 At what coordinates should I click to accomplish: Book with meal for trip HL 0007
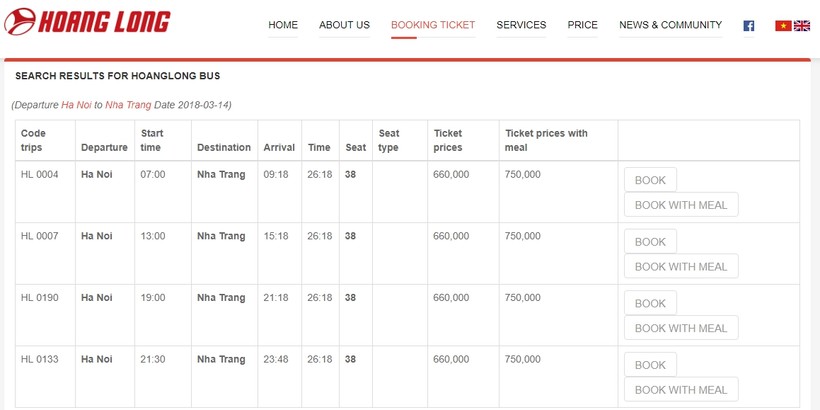681,267
